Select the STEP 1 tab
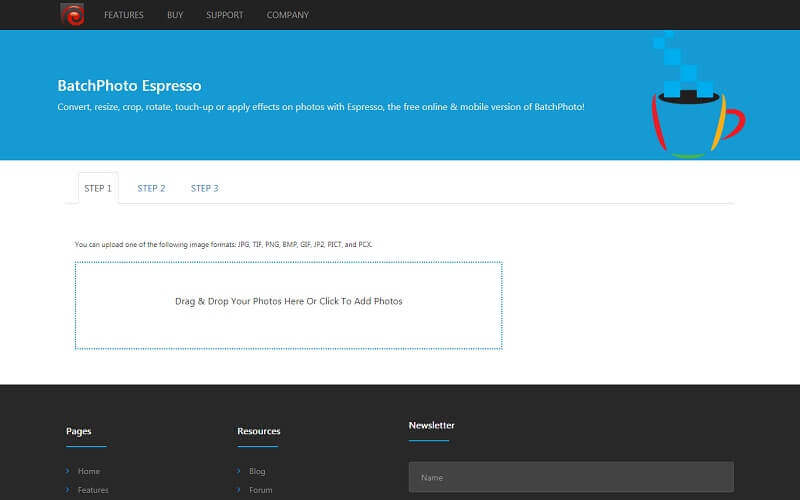The width and height of the screenshot is (800, 500). 98,188
